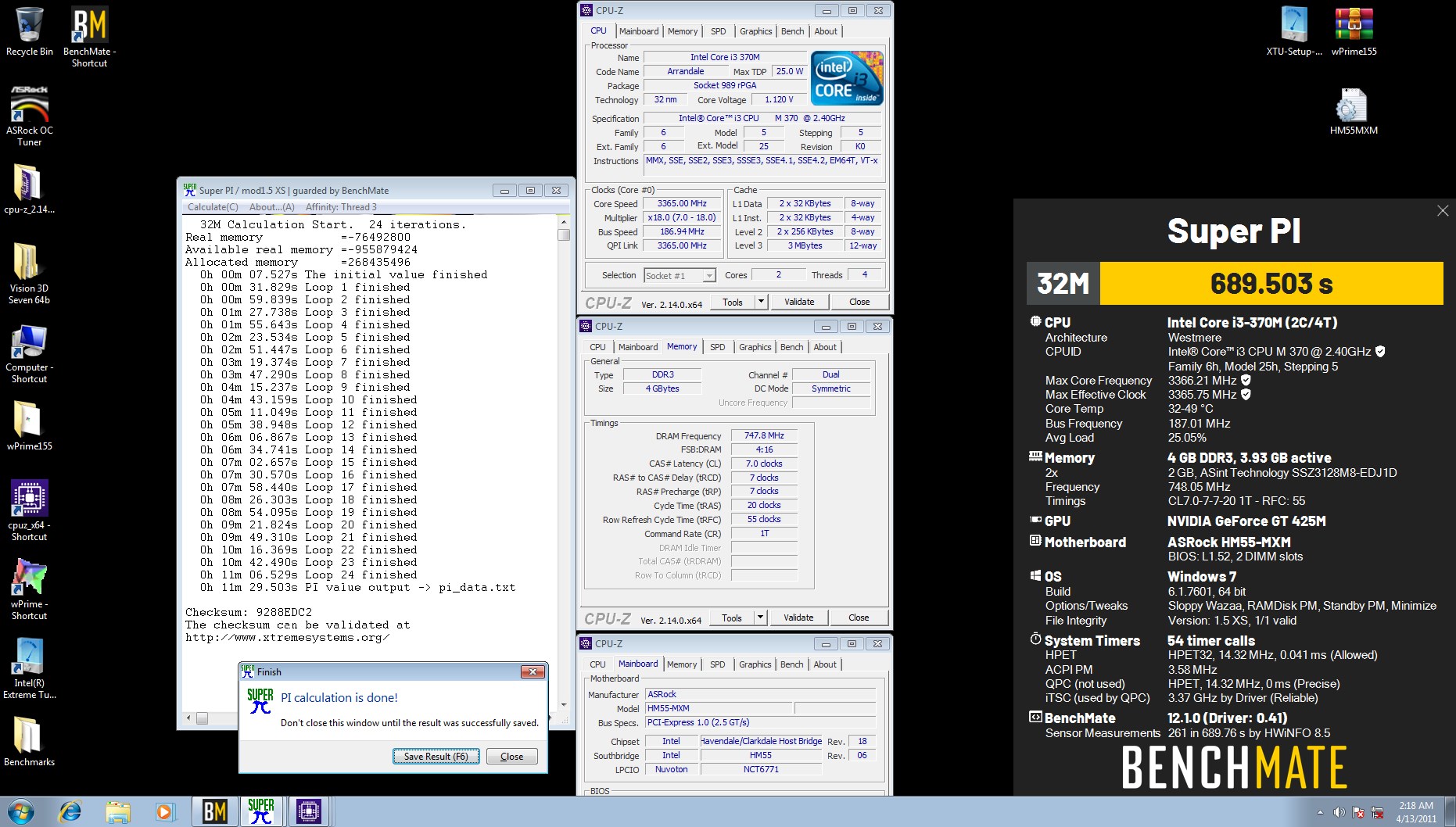Open the cpu-z_2.14 archive desktop icon
The width and height of the screenshot is (1456, 827).
coord(30,189)
